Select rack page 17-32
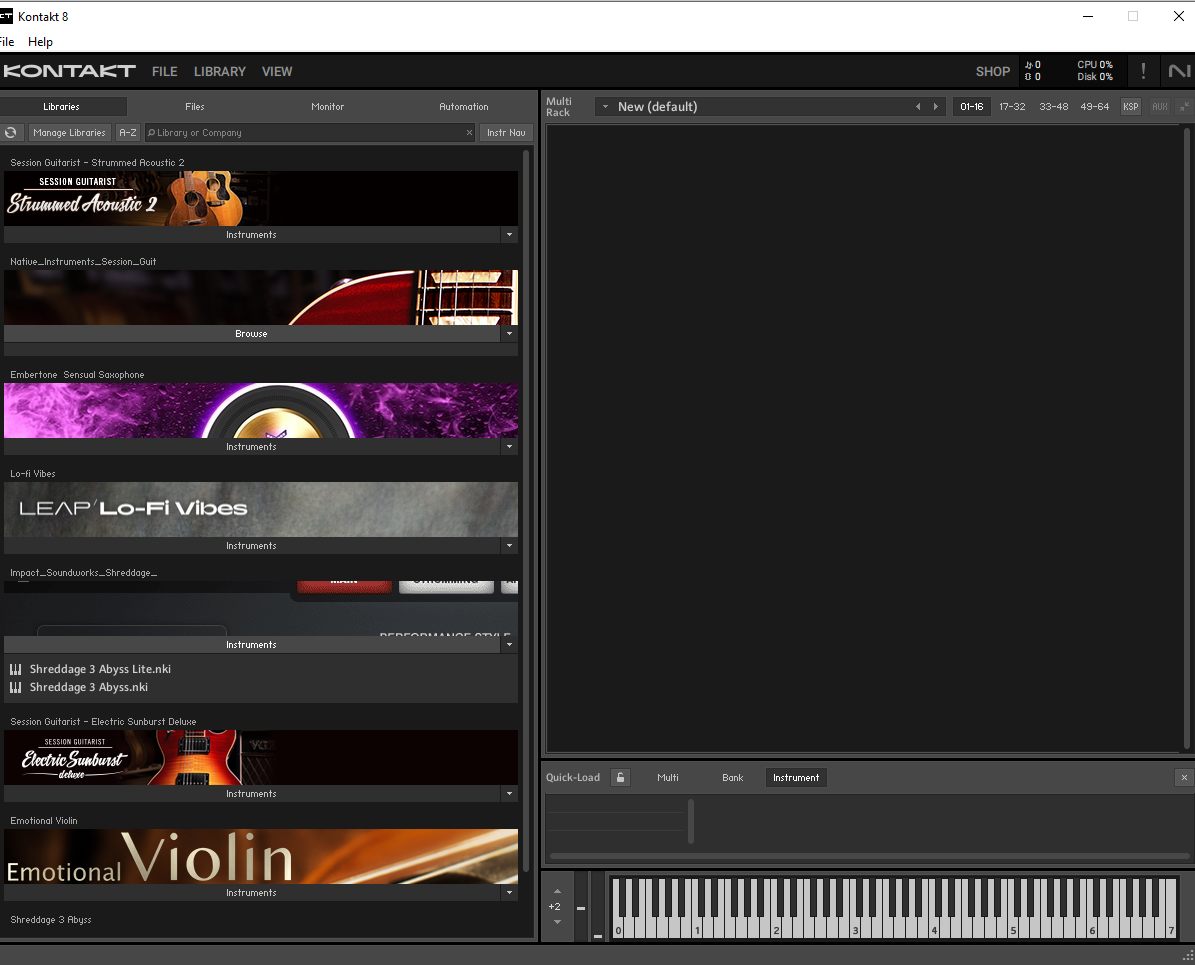The height and width of the screenshot is (965, 1195). (x=1012, y=107)
